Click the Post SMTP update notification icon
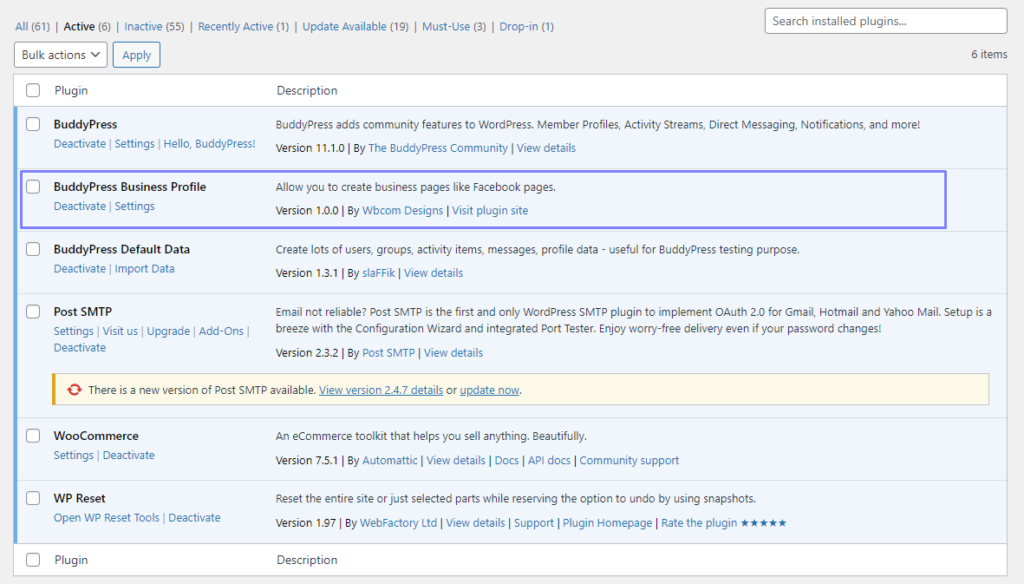 click(74, 389)
